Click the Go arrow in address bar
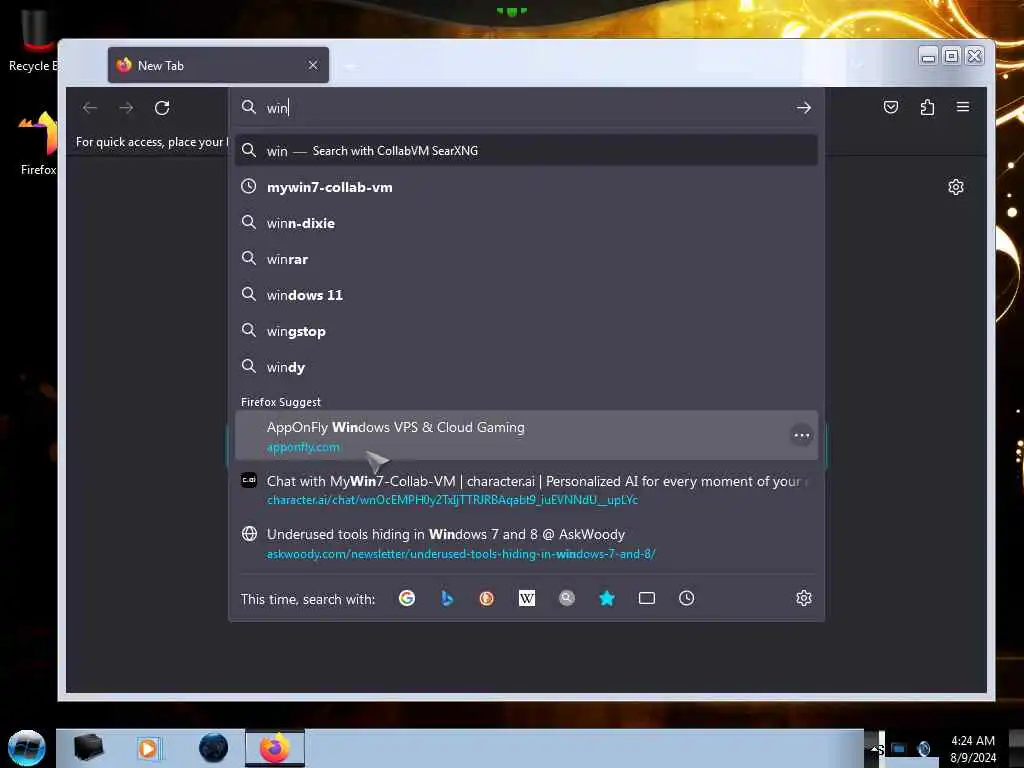The image size is (1024, 768). click(803, 108)
